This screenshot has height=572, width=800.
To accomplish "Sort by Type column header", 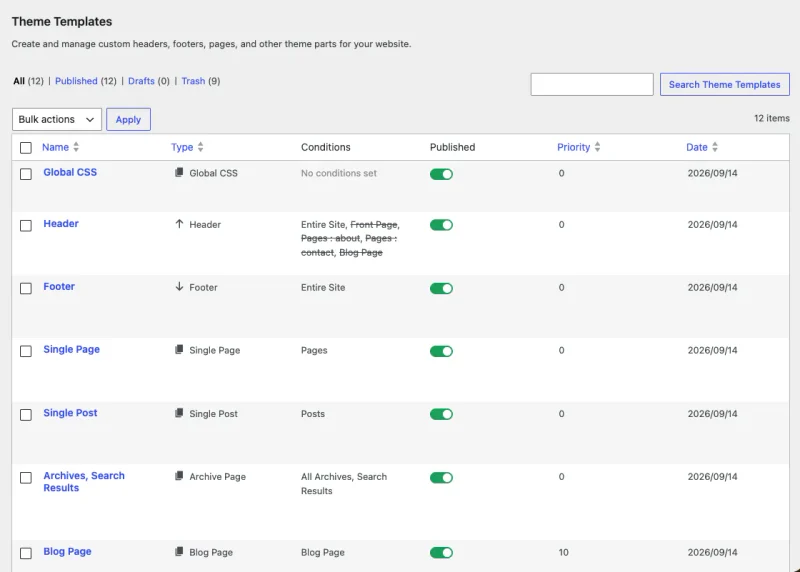I will tap(182, 147).
